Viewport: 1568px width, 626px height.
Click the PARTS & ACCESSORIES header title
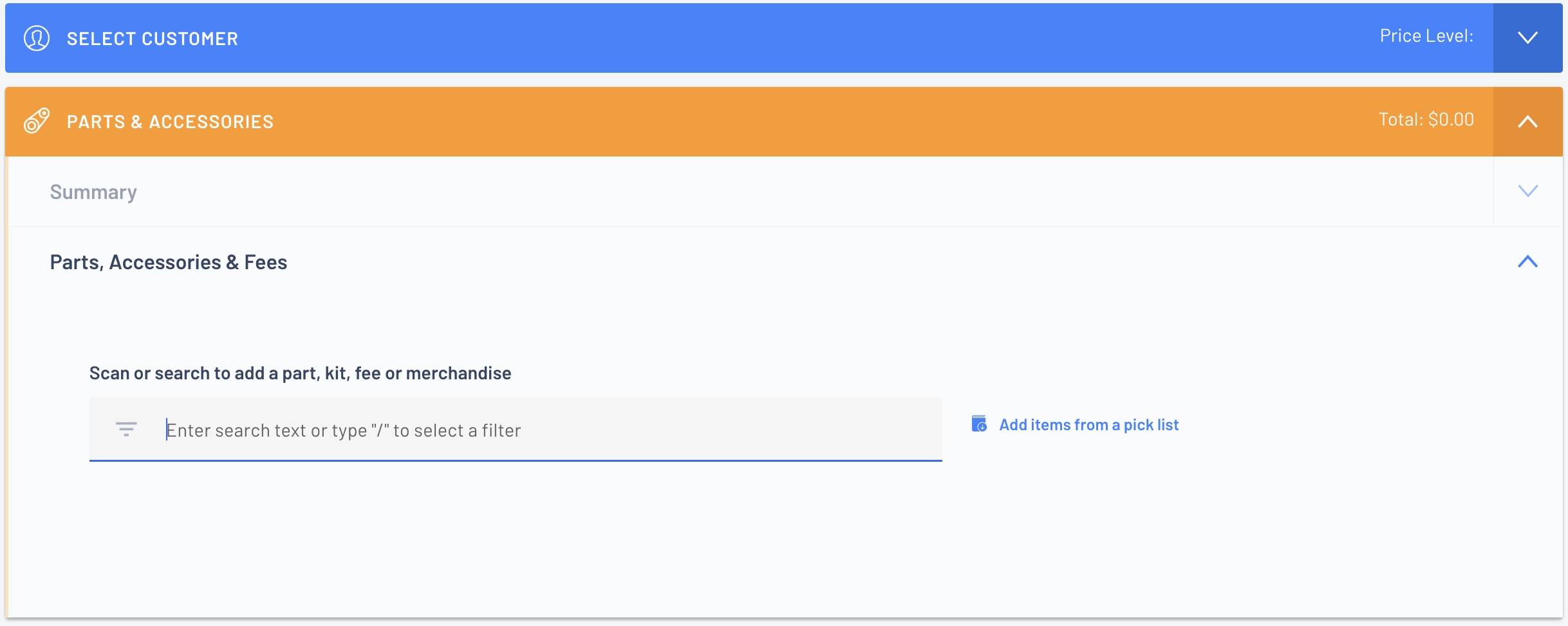click(170, 122)
